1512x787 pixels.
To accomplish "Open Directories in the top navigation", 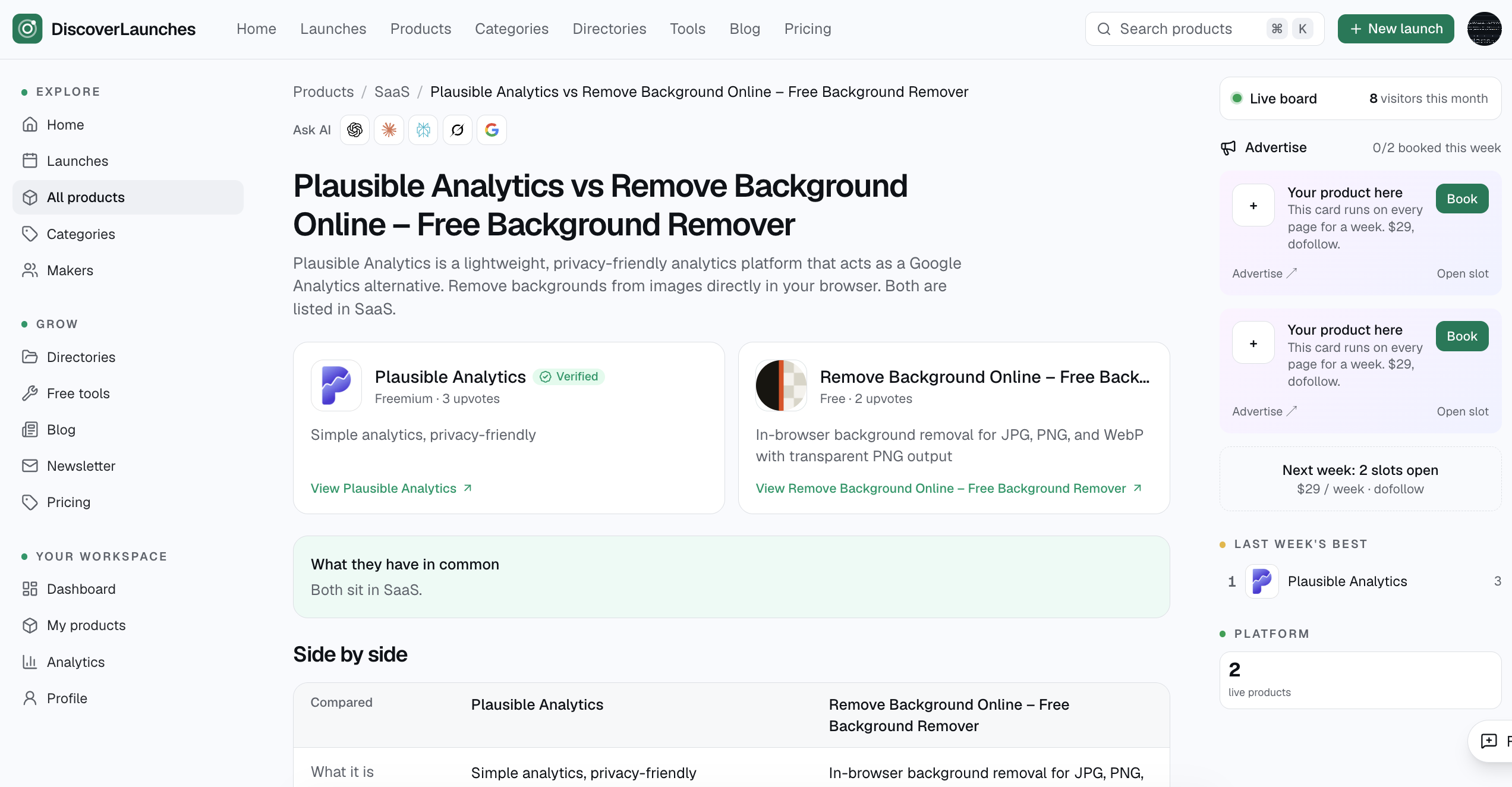I will (x=609, y=29).
